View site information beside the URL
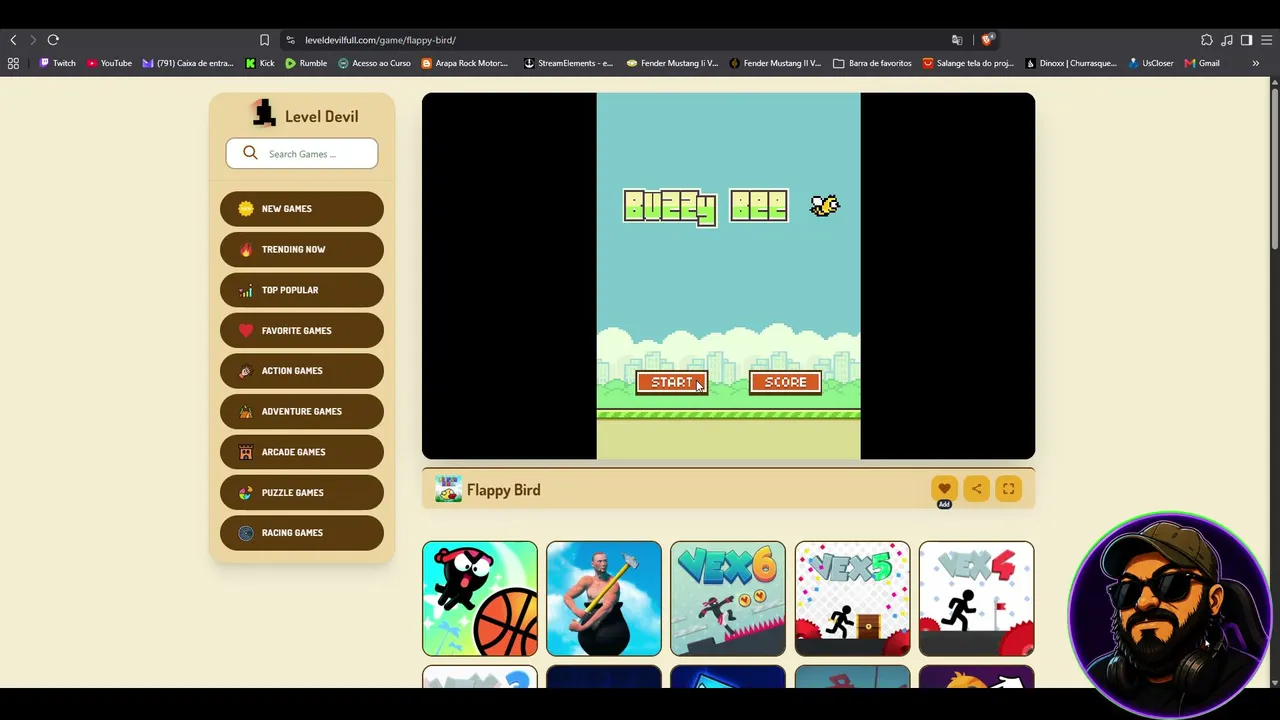The image size is (1280, 720). click(290, 40)
